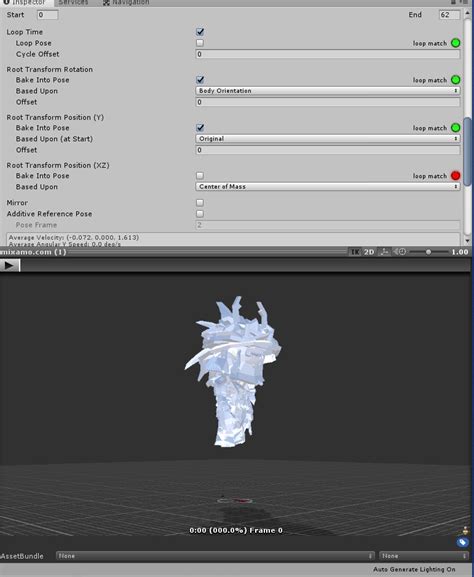Click the Pose Frame input field
474x577 pixels.
tap(328, 225)
